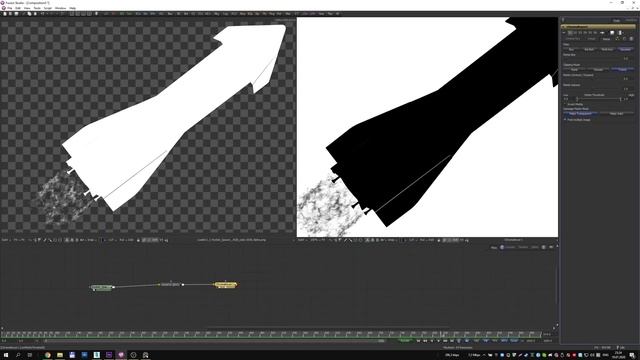Open the Windows Start menu

(6, 355)
